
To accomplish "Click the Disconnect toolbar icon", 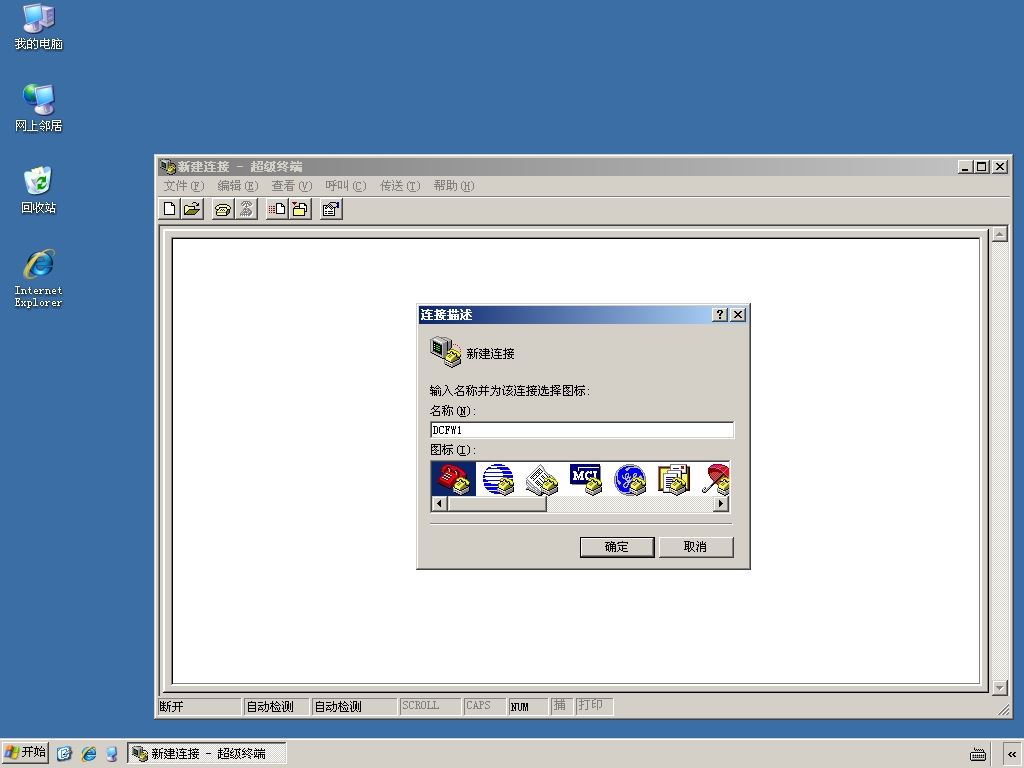I will click(x=246, y=209).
